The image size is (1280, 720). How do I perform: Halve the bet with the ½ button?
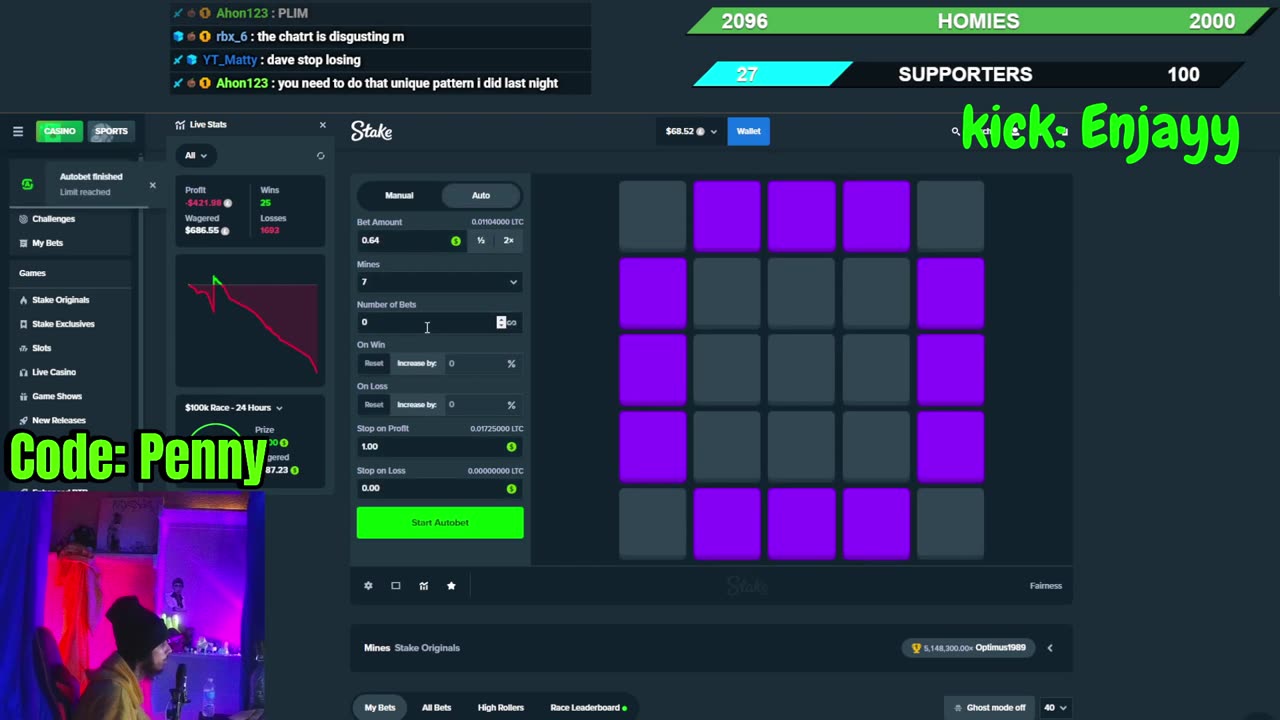point(481,241)
